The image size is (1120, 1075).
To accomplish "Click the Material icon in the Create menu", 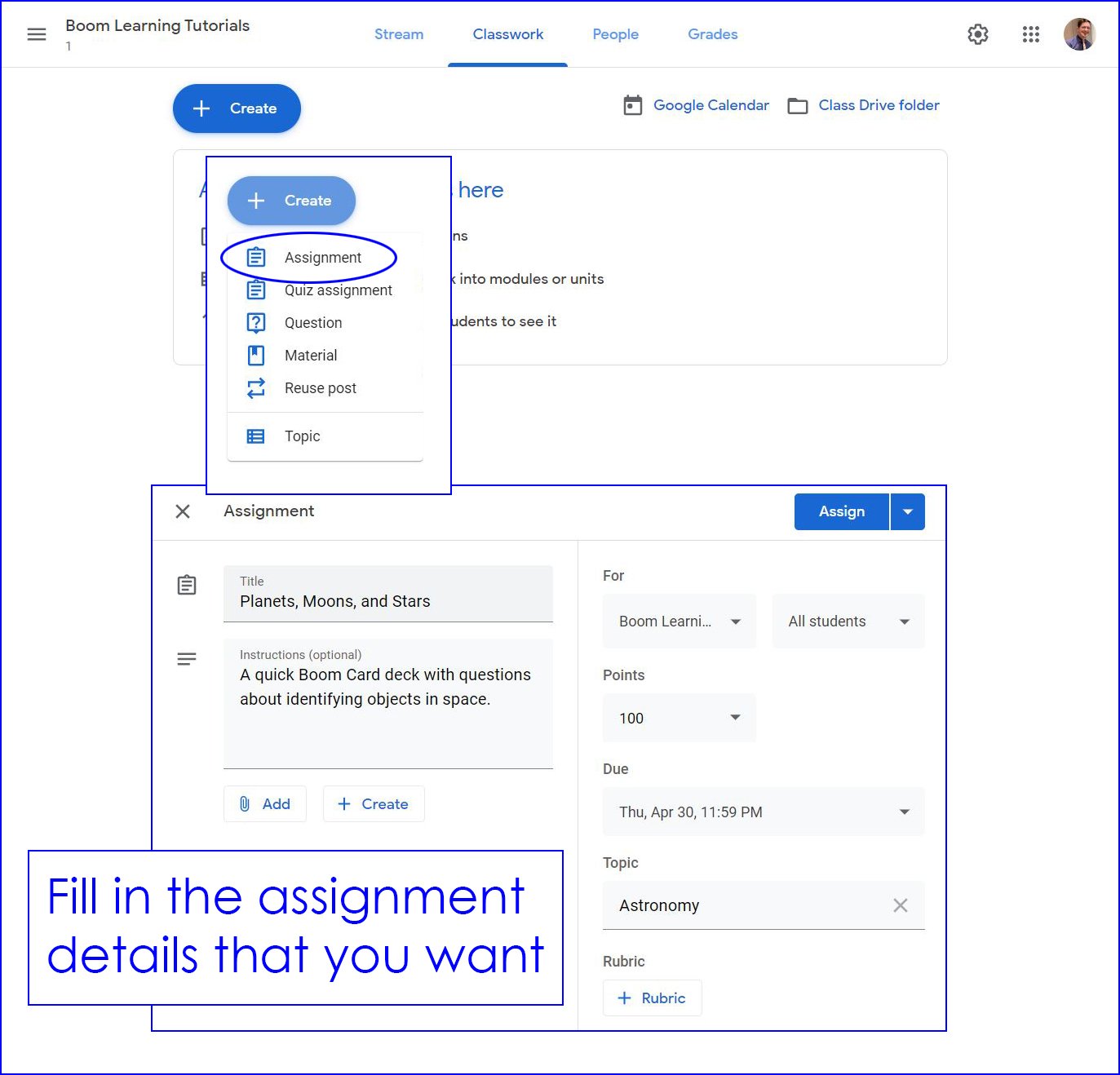I will (x=255, y=355).
